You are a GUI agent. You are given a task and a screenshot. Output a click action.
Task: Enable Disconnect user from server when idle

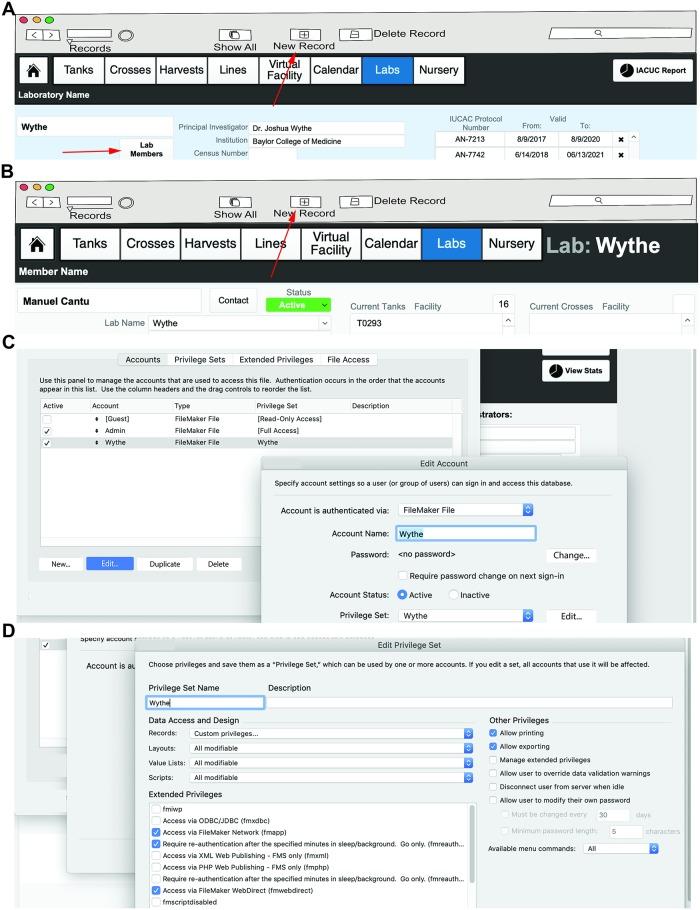point(493,786)
